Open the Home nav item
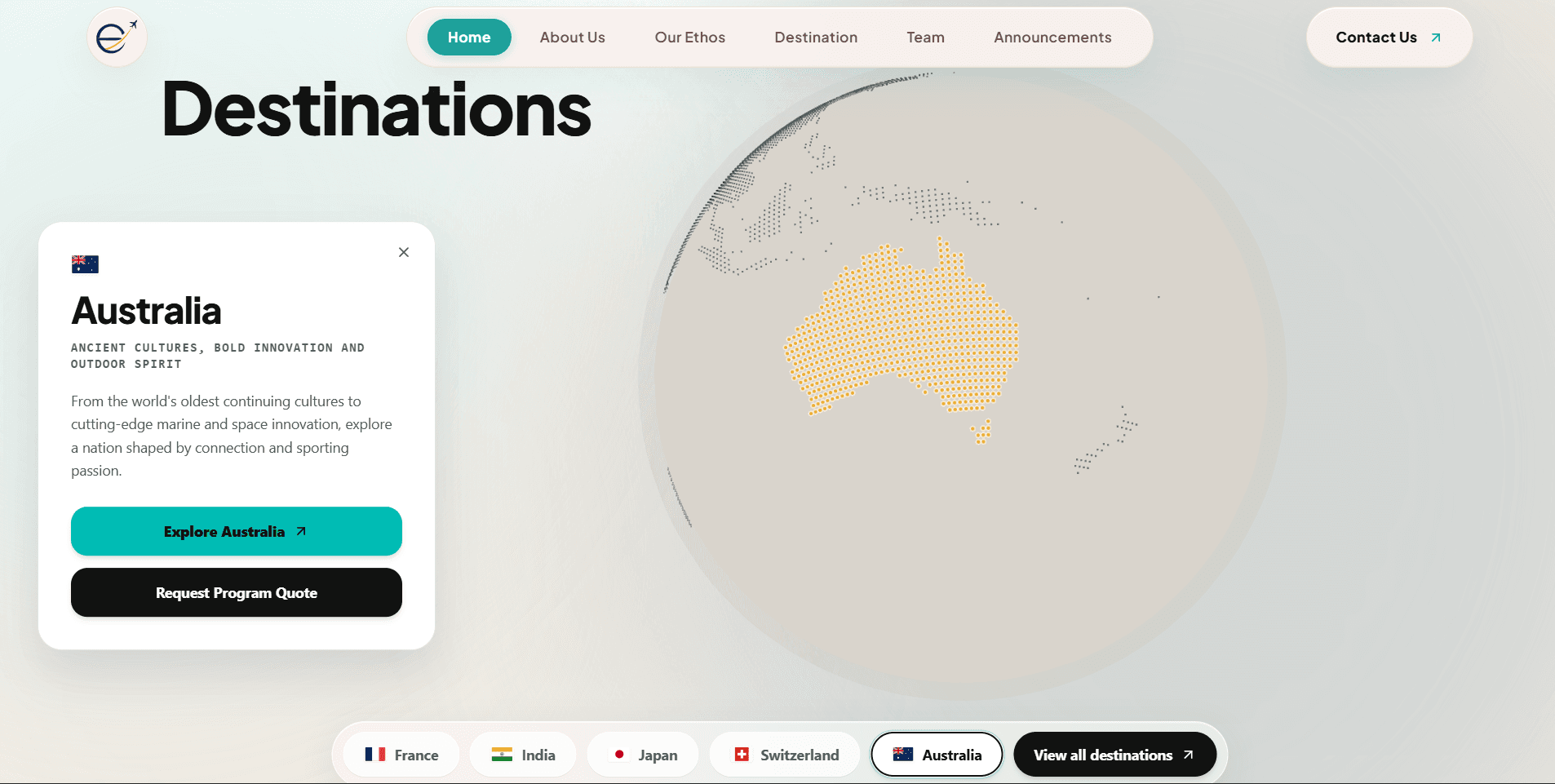The image size is (1555, 784). click(x=469, y=38)
